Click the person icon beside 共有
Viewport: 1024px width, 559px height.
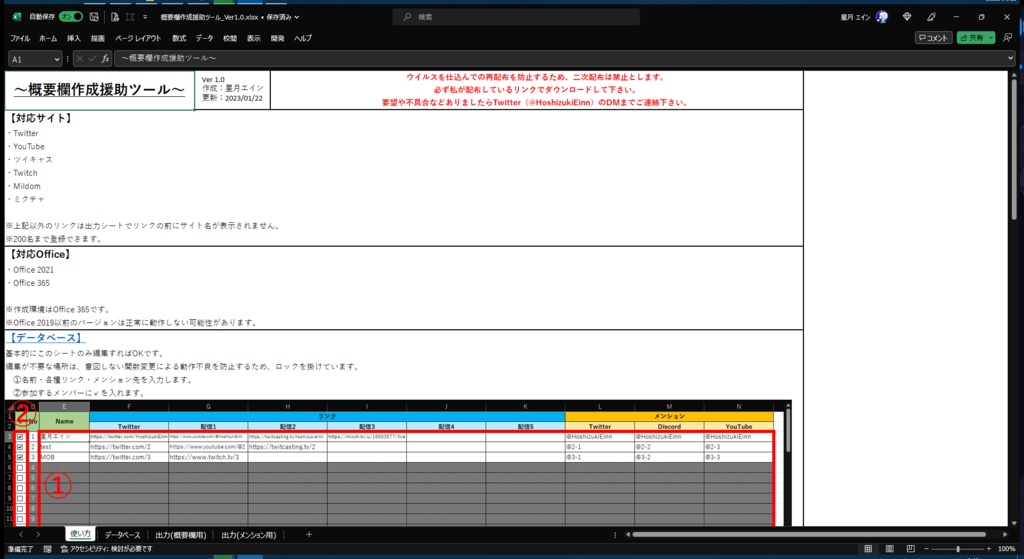pyautogui.click(x=1008, y=38)
